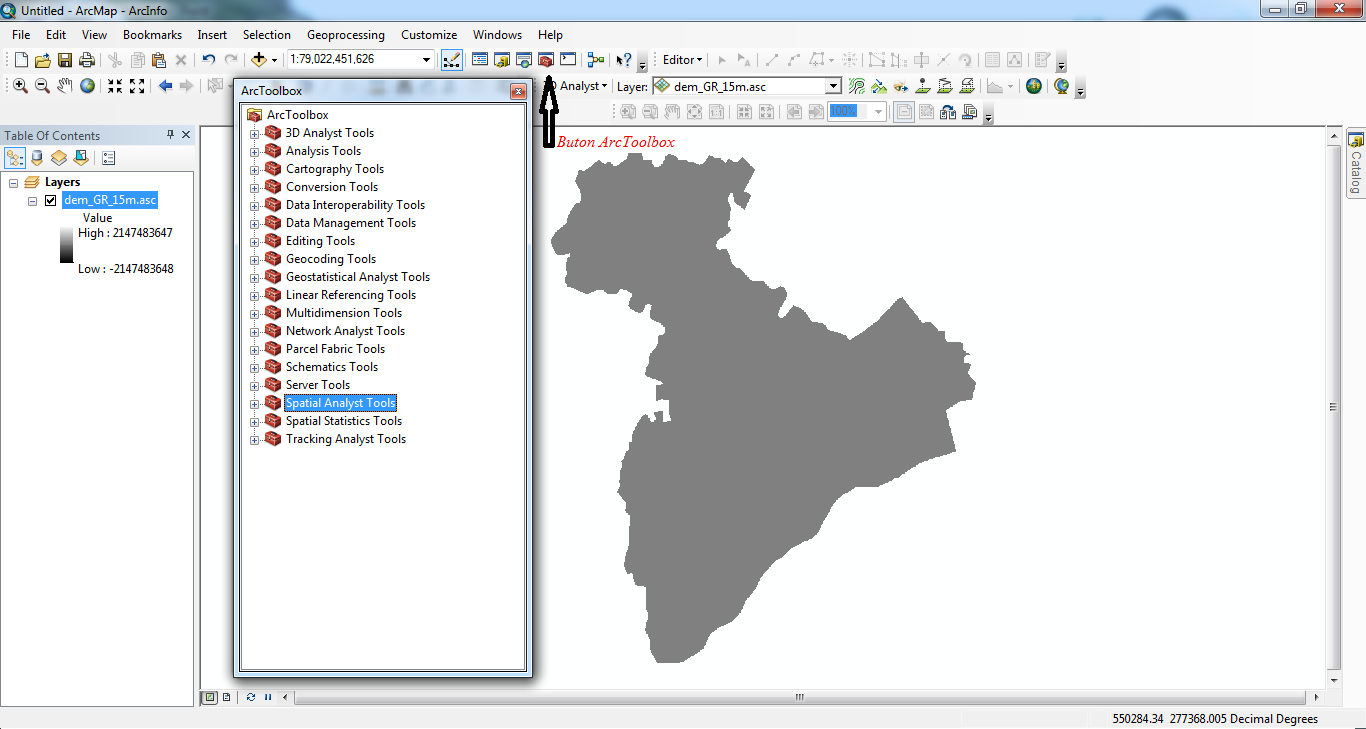
Task: Expand the Spatial Analyst Tools toolbox
Action: 255,404
